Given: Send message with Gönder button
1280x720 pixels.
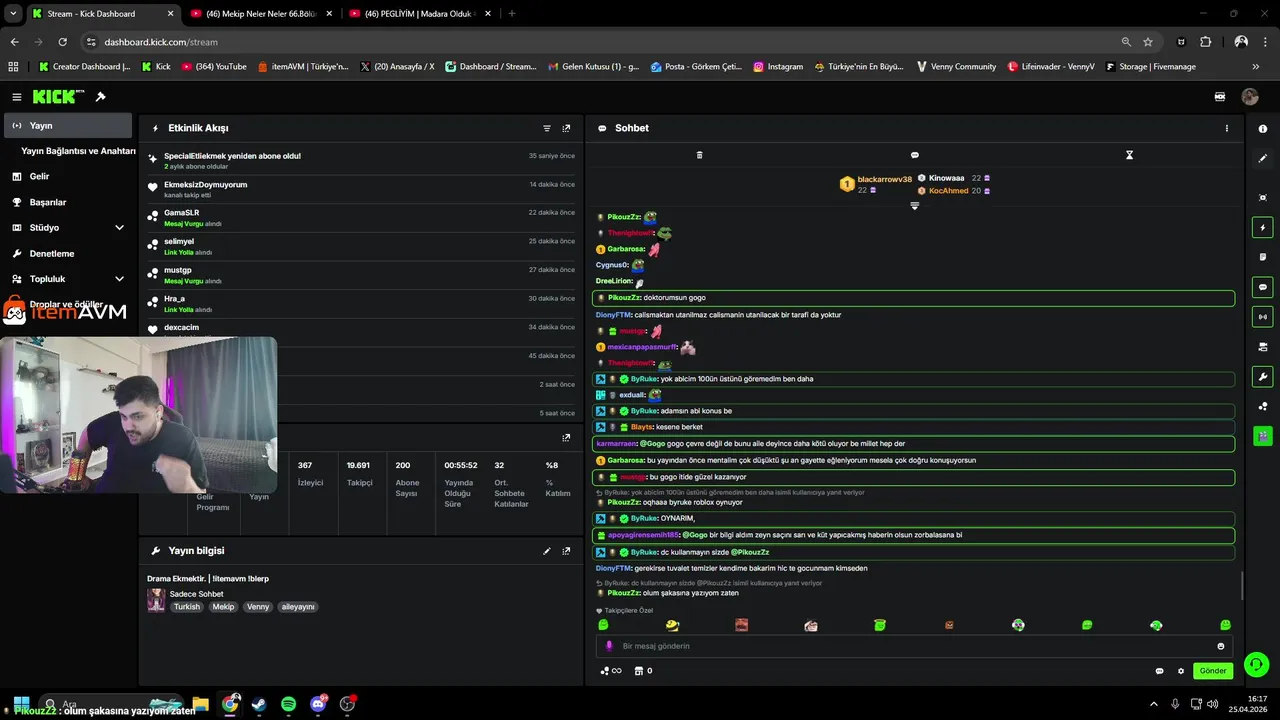Looking at the screenshot, I should tap(1213, 671).
